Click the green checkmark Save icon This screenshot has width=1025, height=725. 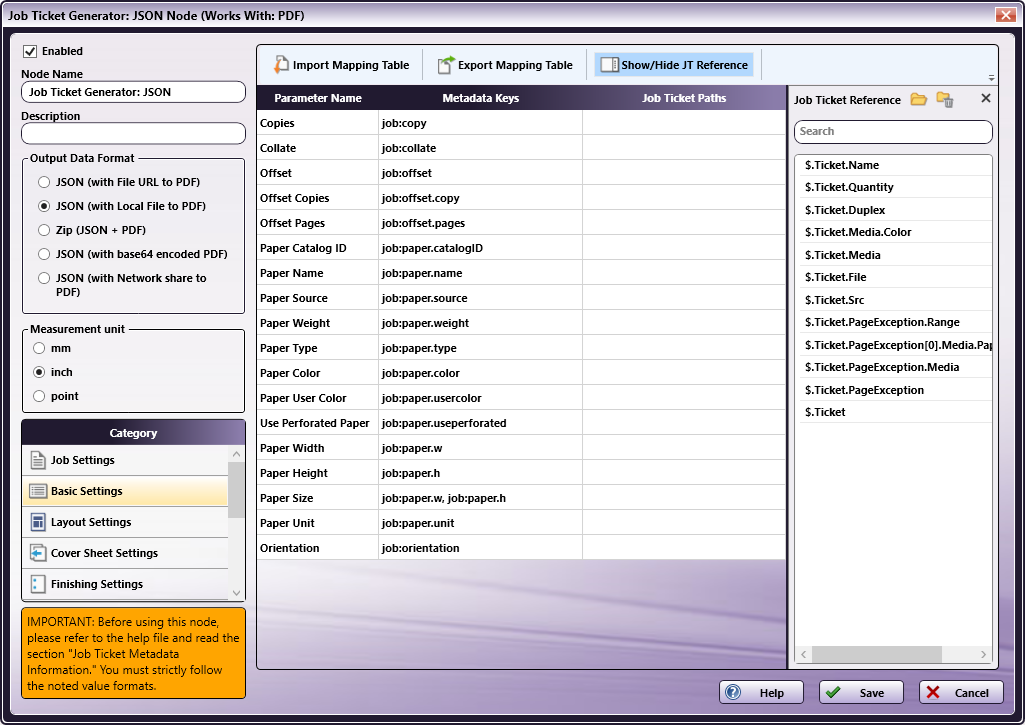[x=833, y=692]
